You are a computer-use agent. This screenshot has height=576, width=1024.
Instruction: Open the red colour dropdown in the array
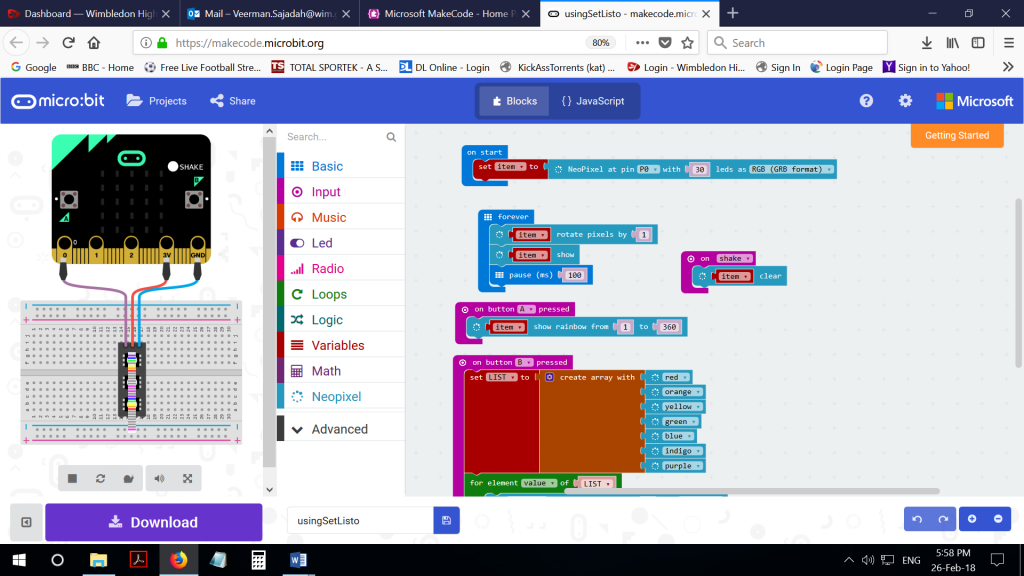675,377
